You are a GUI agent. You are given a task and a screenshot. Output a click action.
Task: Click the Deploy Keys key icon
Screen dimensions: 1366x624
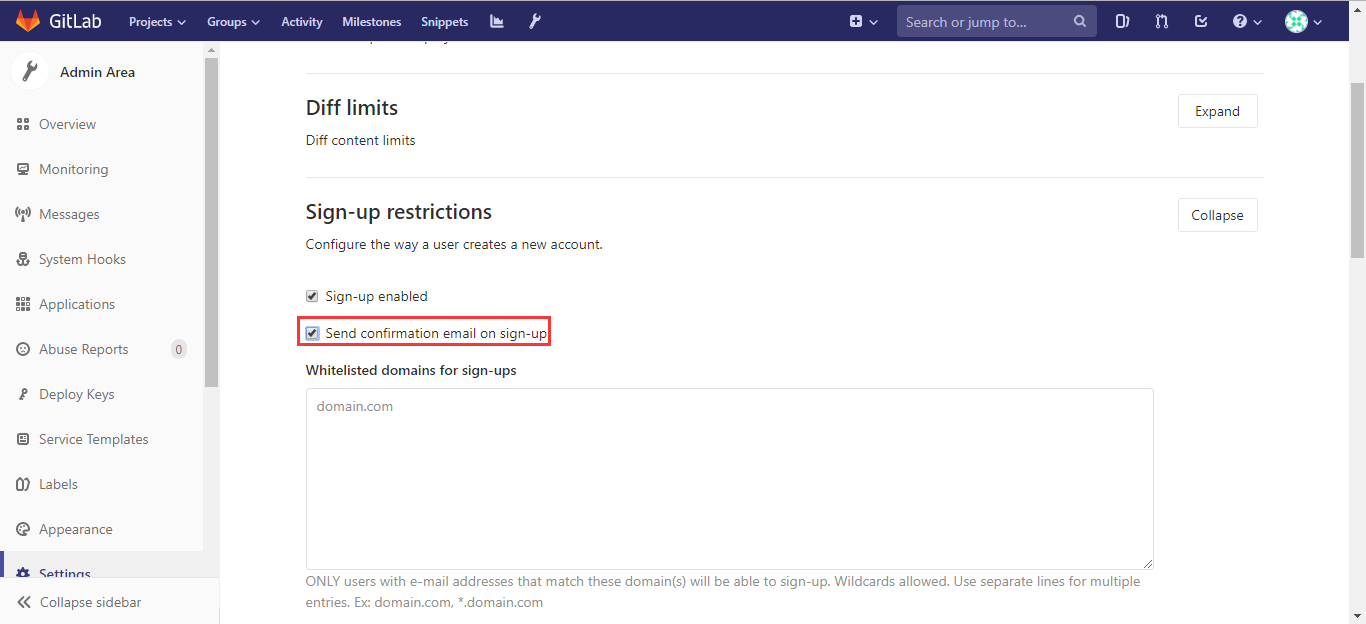pyautogui.click(x=23, y=394)
